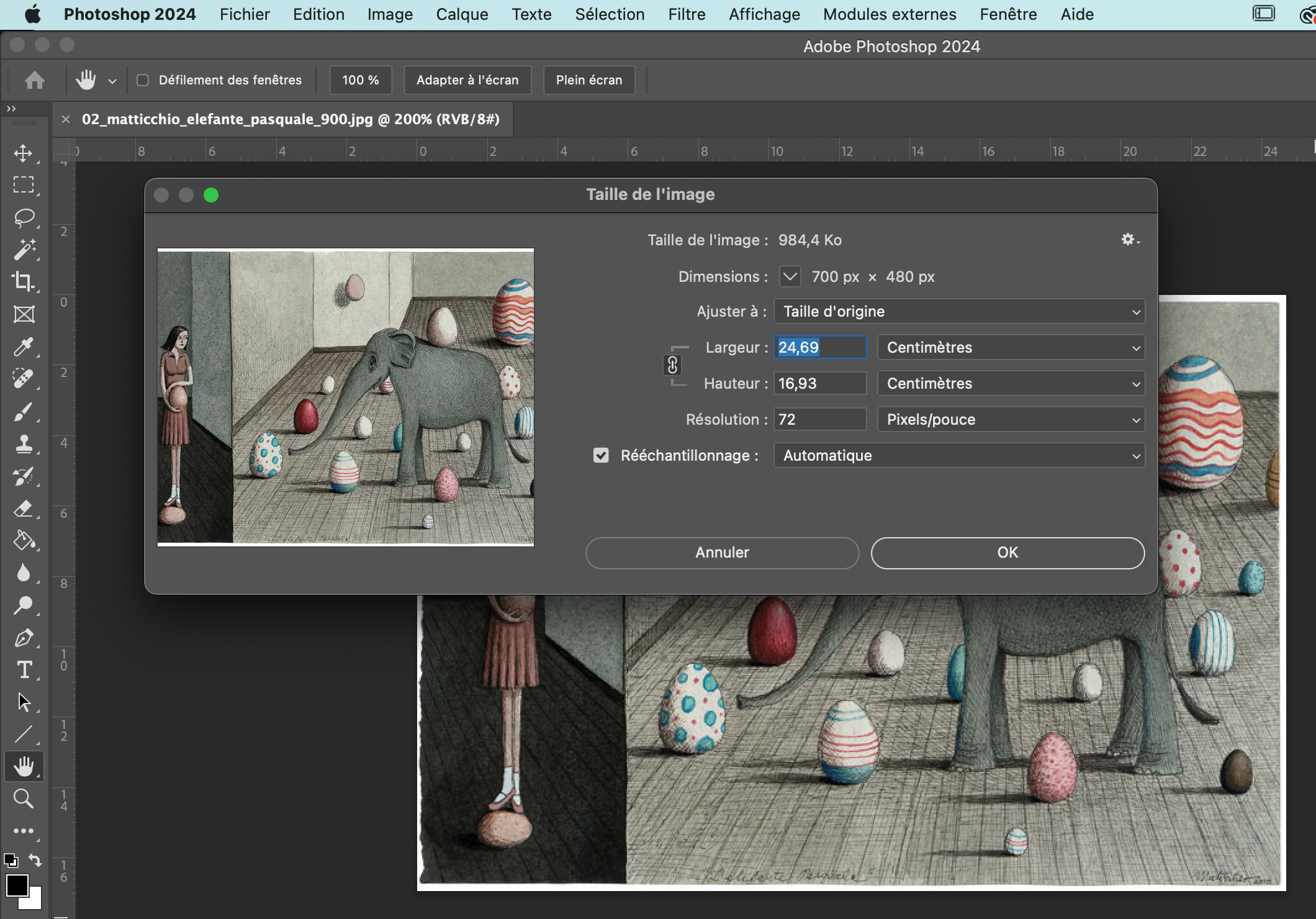Screen dimensions: 1316x919
Task: Select the Pen tool
Action: click(x=24, y=638)
